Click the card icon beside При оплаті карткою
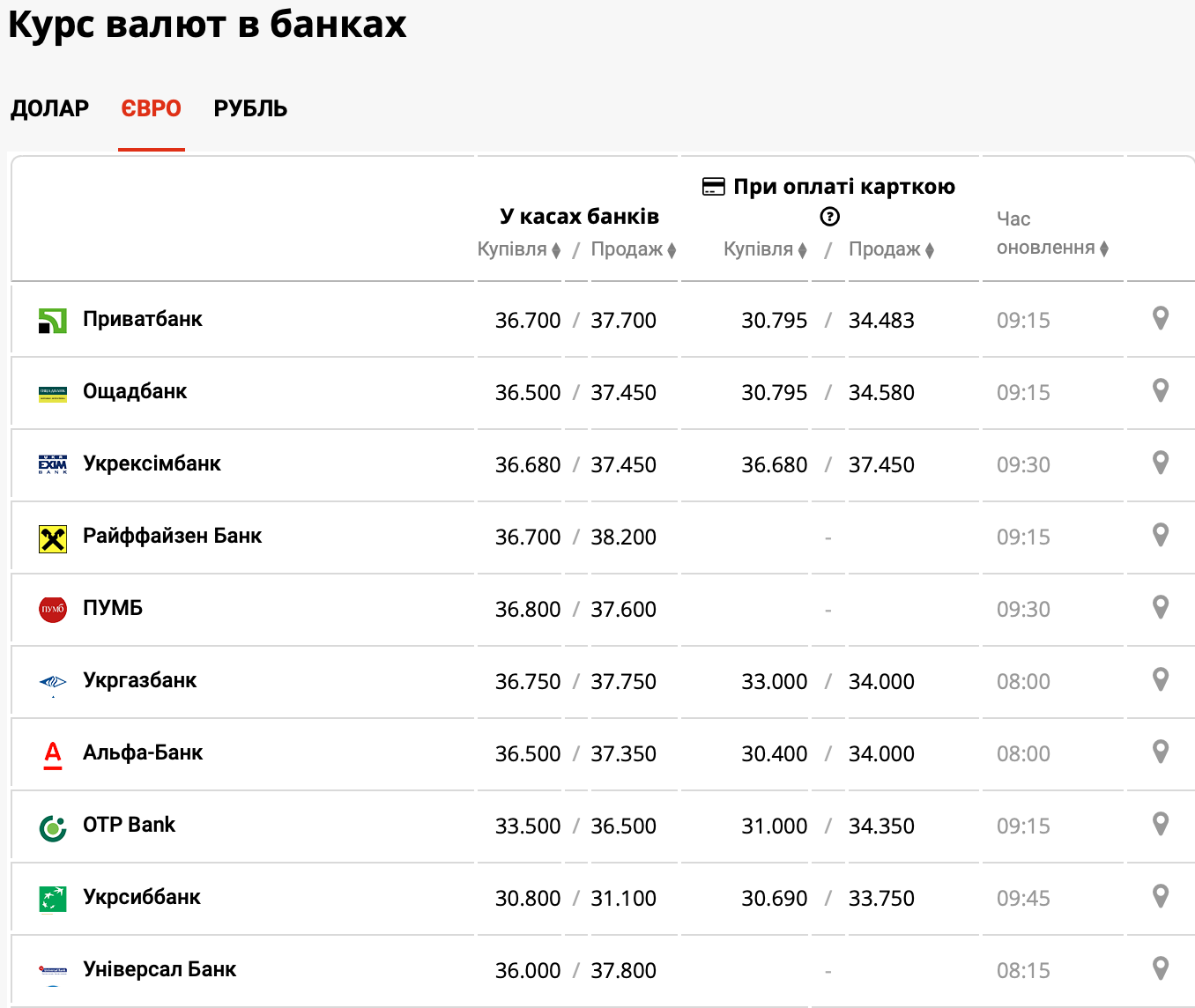The image size is (1195, 1008). tap(713, 187)
